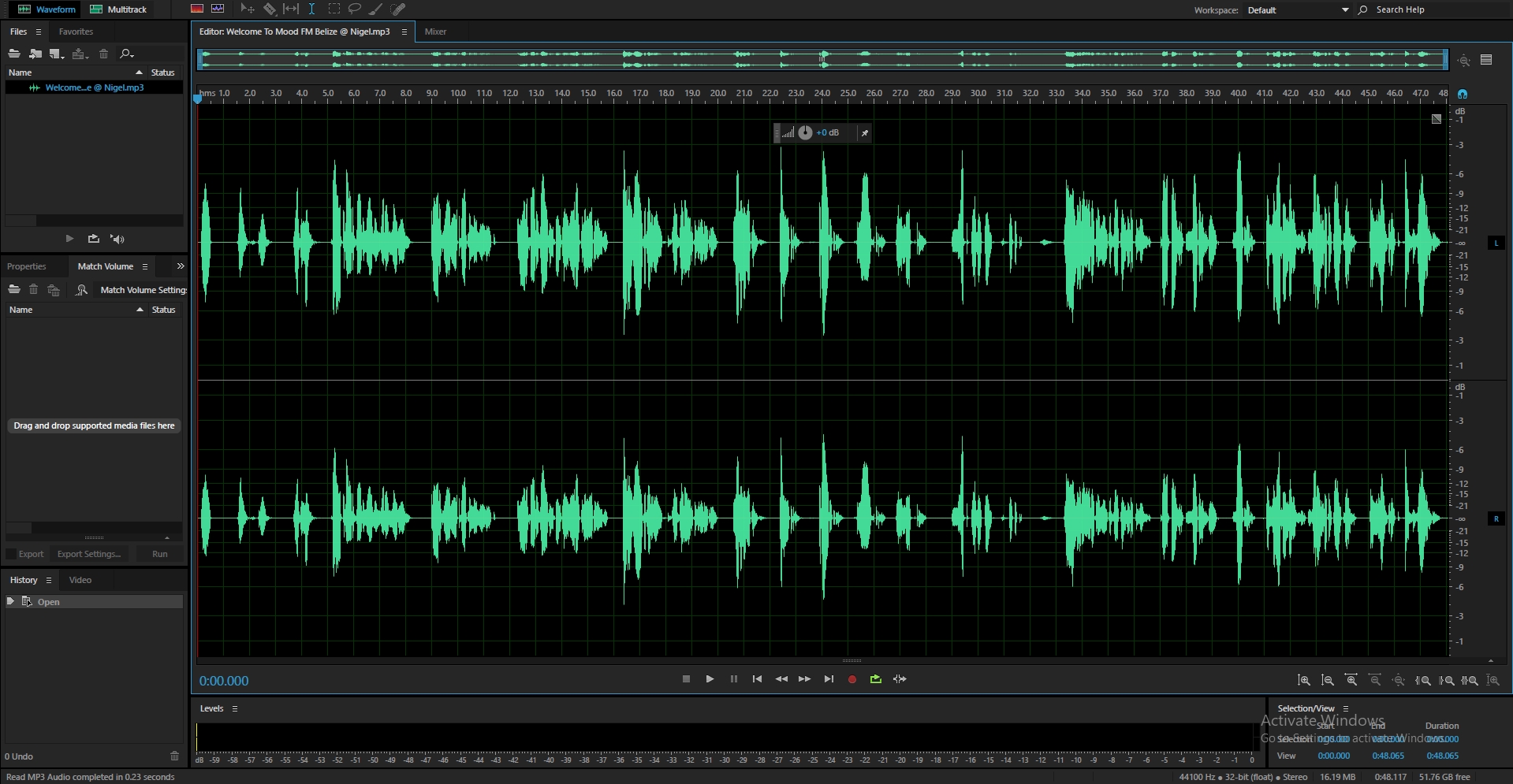The height and width of the screenshot is (784, 1513).
Task: Click the Run button in Match Volume
Action: pos(160,554)
